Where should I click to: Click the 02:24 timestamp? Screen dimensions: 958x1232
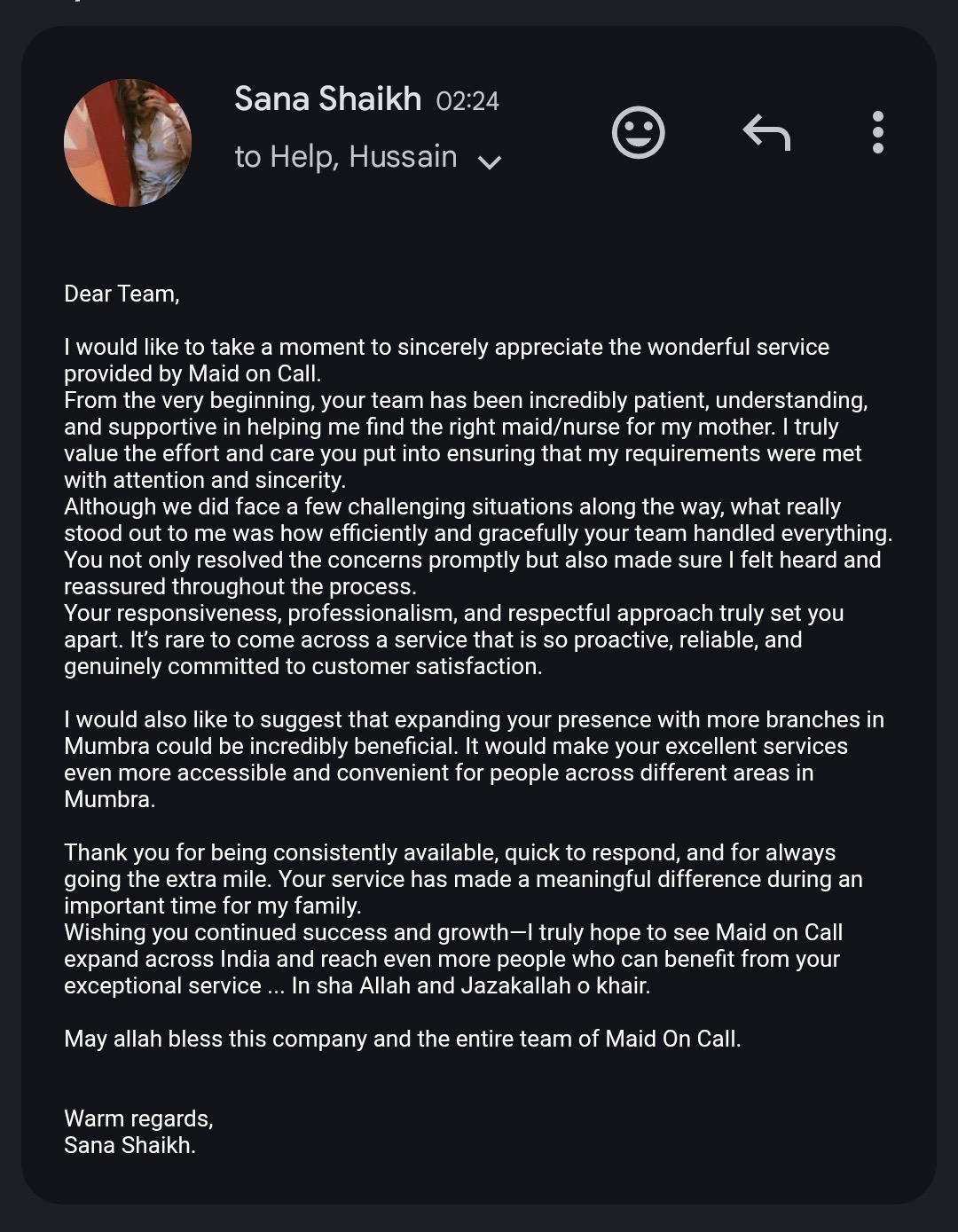point(467,101)
